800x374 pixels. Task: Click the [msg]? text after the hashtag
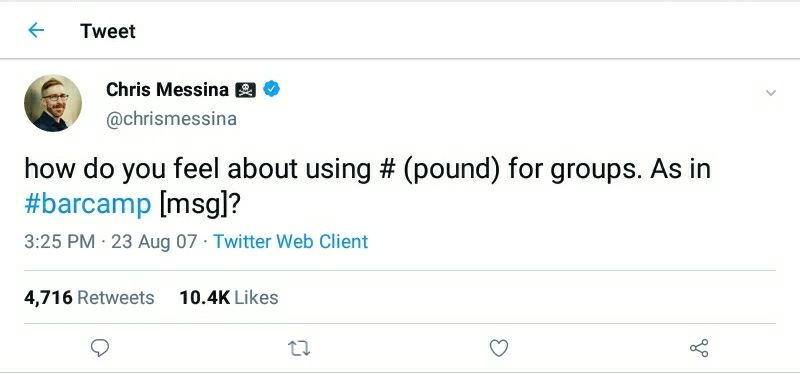click(x=200, y=205)
